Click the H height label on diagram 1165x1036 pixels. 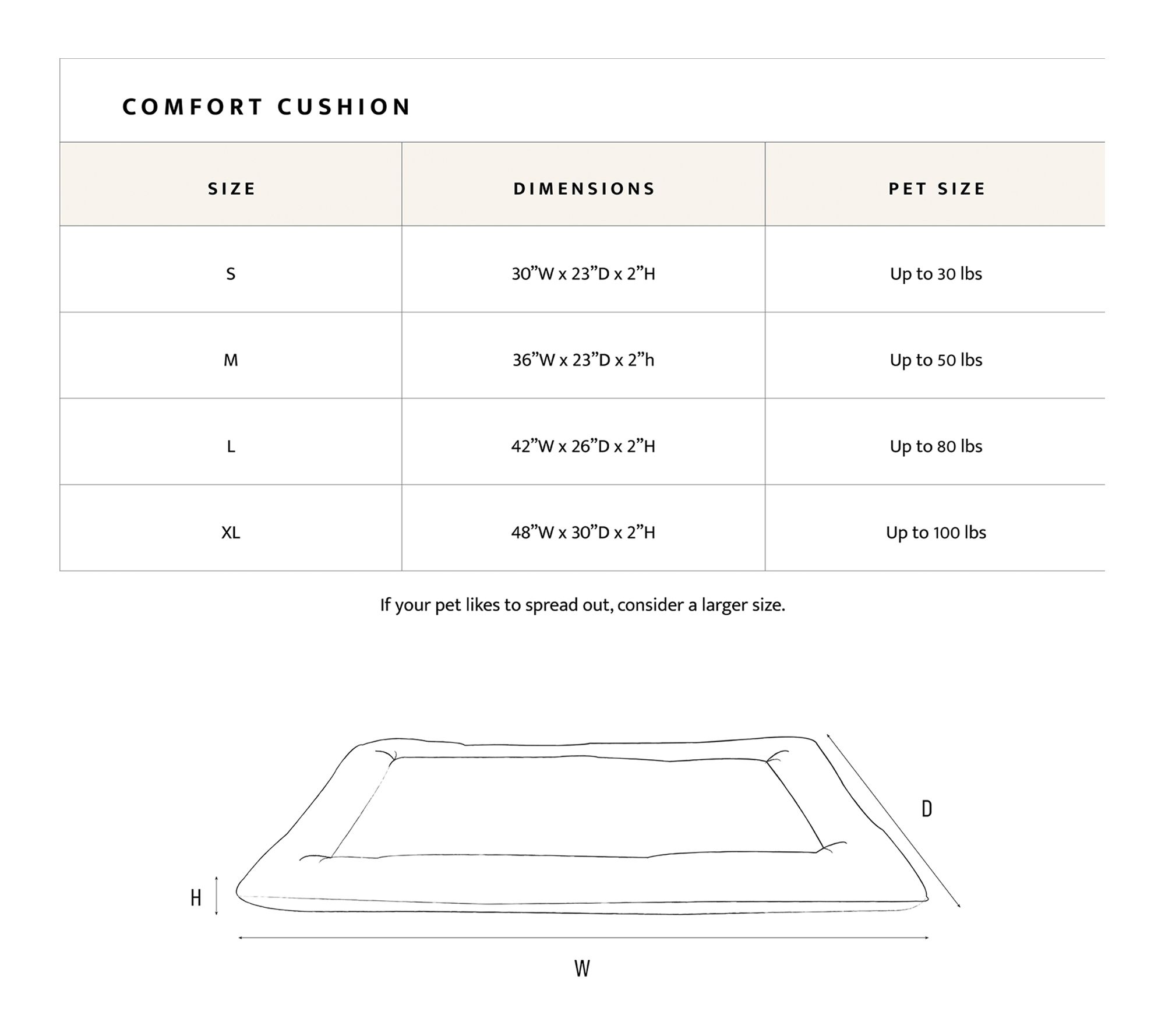(x=196, y=898)
